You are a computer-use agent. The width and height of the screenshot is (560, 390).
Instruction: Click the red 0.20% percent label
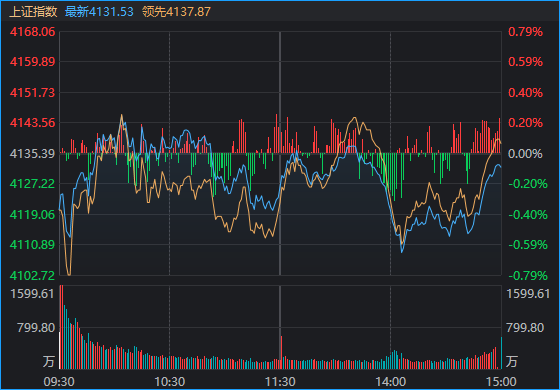[x=525, y=123]
